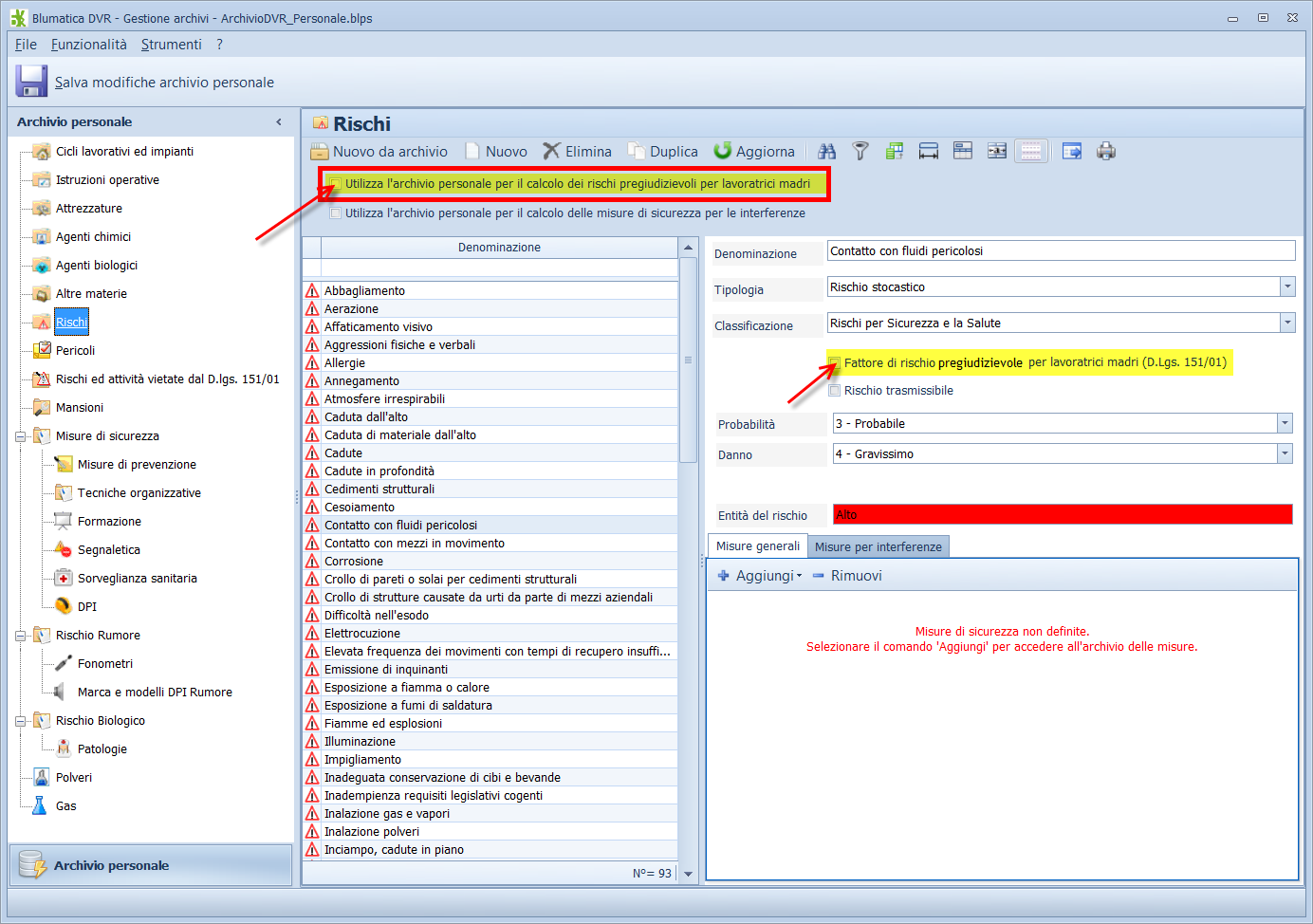Screen dimensions: 1313x924
Task: Click the Denominazione column header
Action: coord(499,247)
